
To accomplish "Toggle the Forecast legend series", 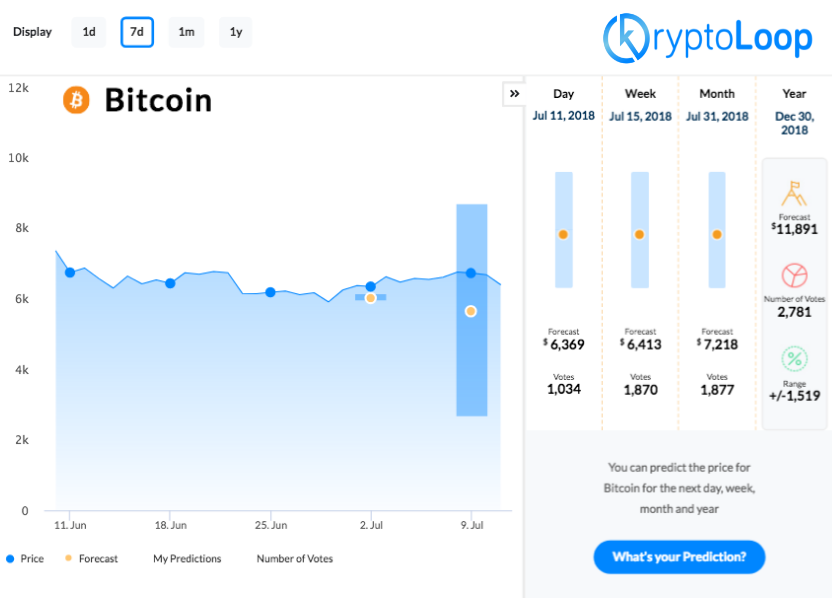I will point(91,559).
